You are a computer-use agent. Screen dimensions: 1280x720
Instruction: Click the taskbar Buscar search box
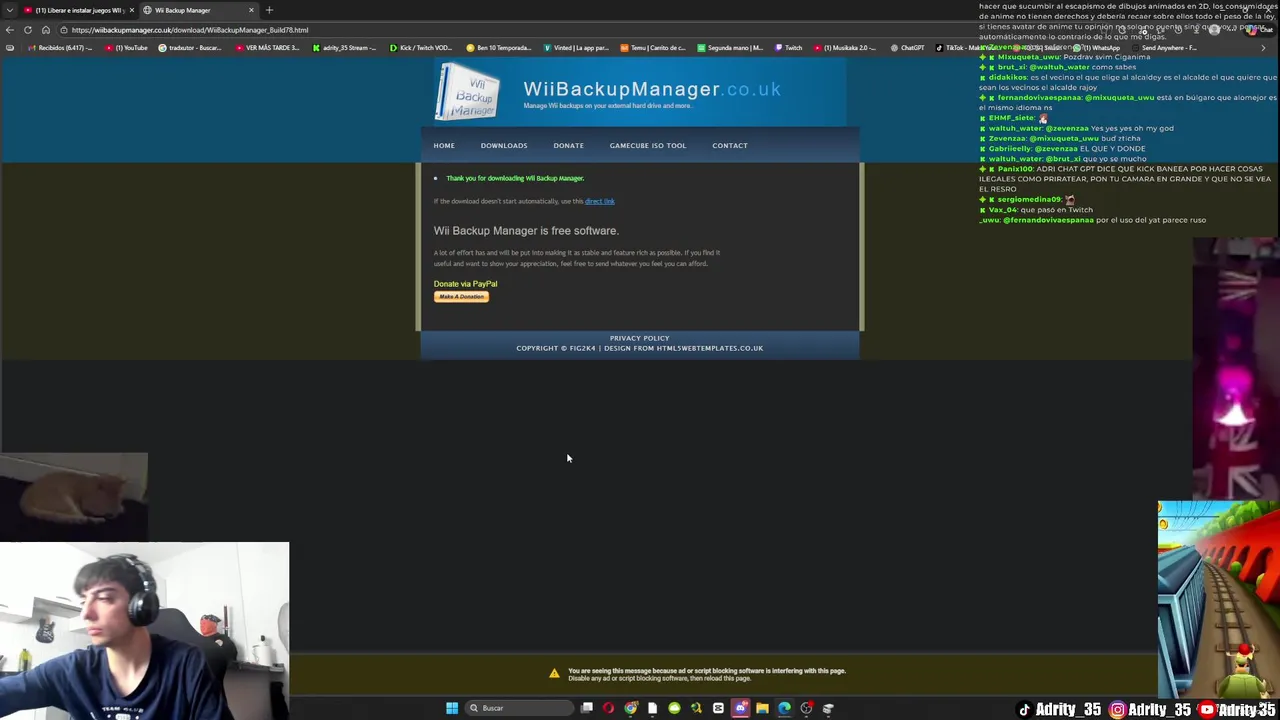point(521,708)
